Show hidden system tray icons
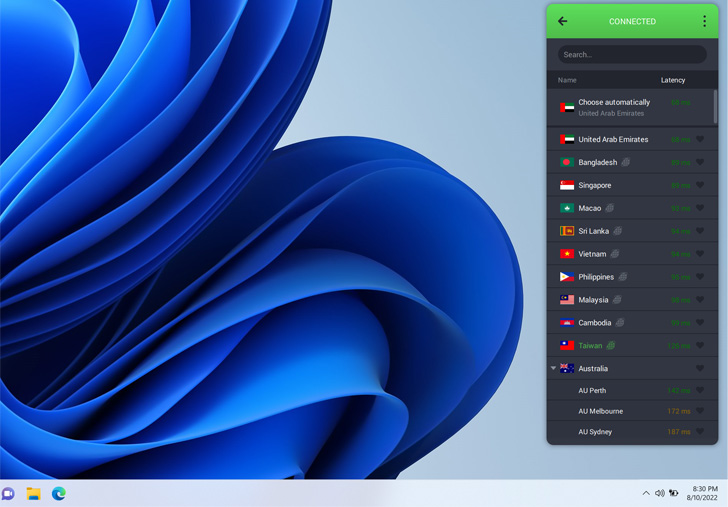Viewport: 728px width, 507px height. (x=646, y=493)
